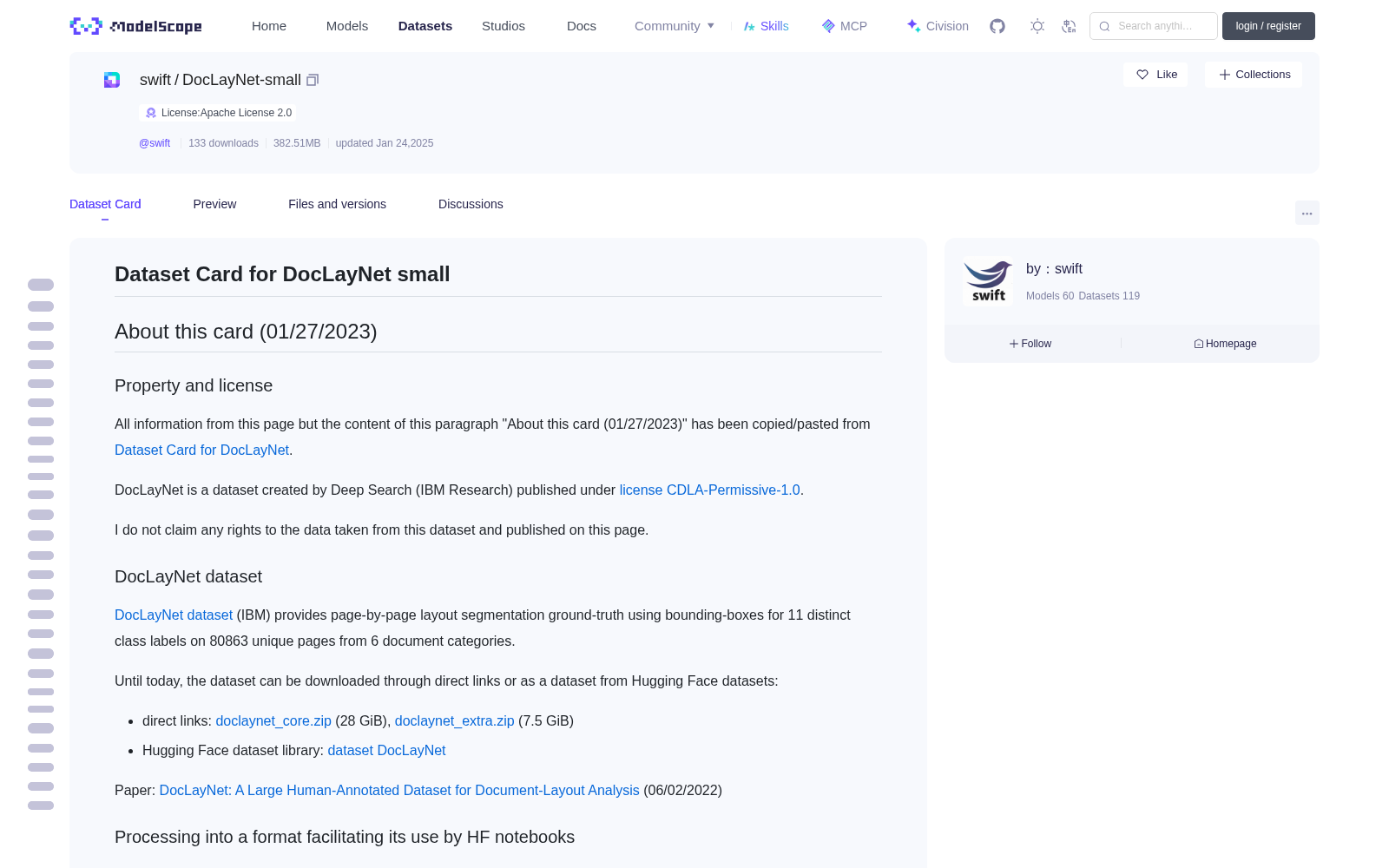The width and height of the screenshot is (1389, 868).
Task: Open the Discussions tab
Action: point(471,204)
